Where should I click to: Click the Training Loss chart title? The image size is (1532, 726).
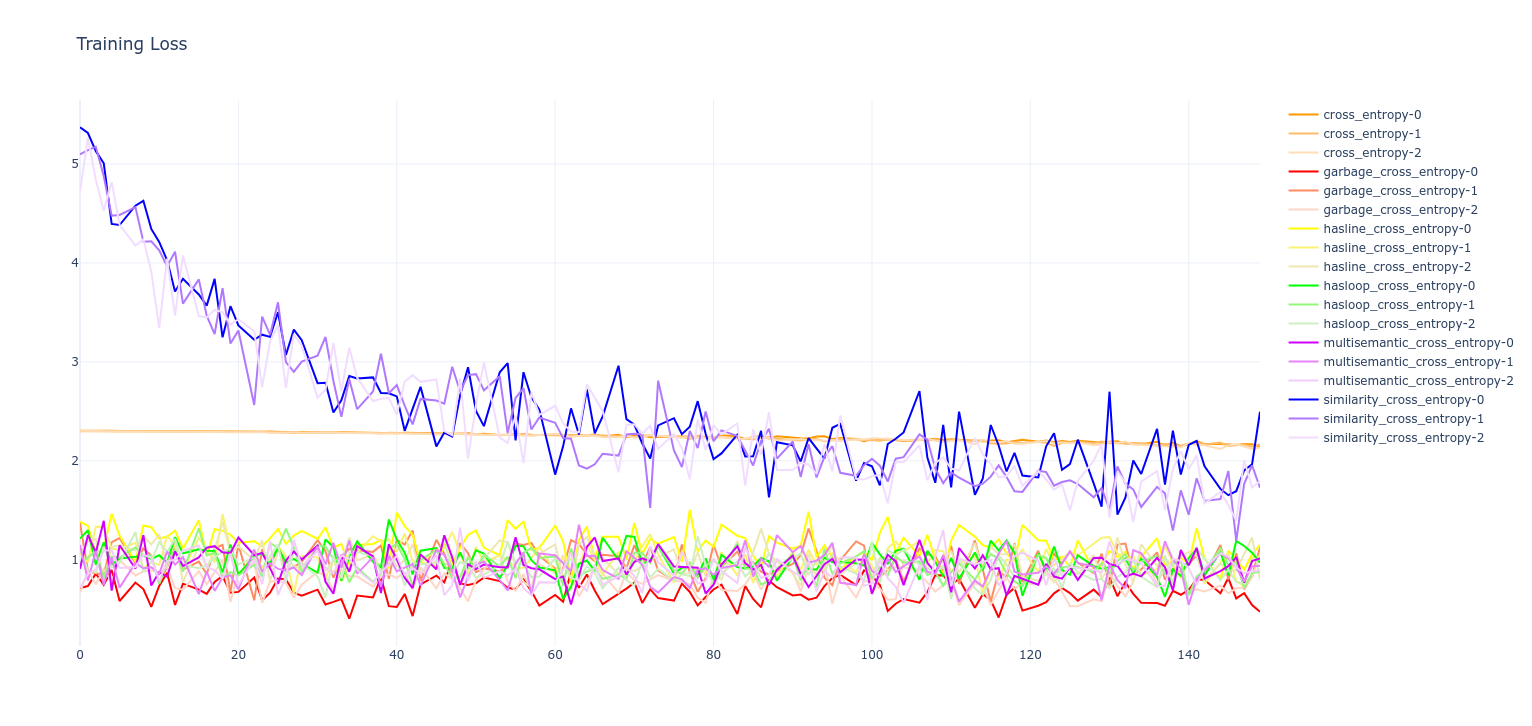tap(131, 44)
